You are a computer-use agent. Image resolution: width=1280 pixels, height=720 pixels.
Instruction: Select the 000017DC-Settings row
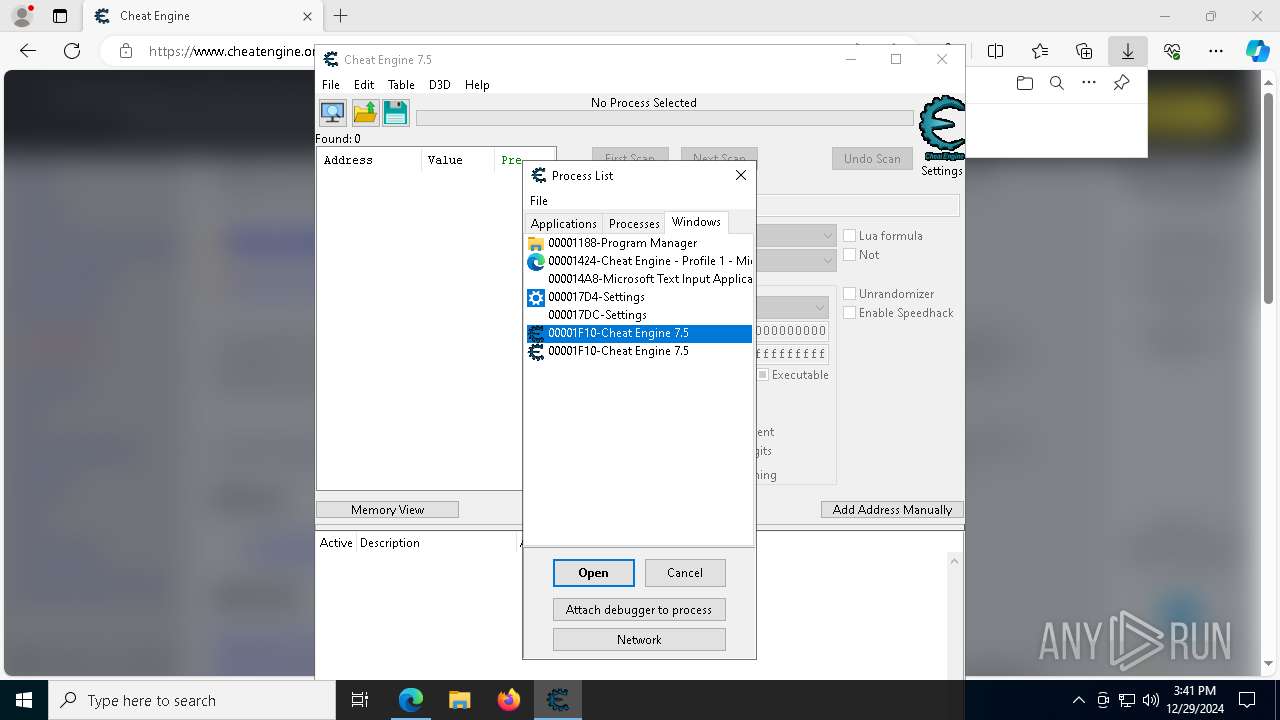639,315
